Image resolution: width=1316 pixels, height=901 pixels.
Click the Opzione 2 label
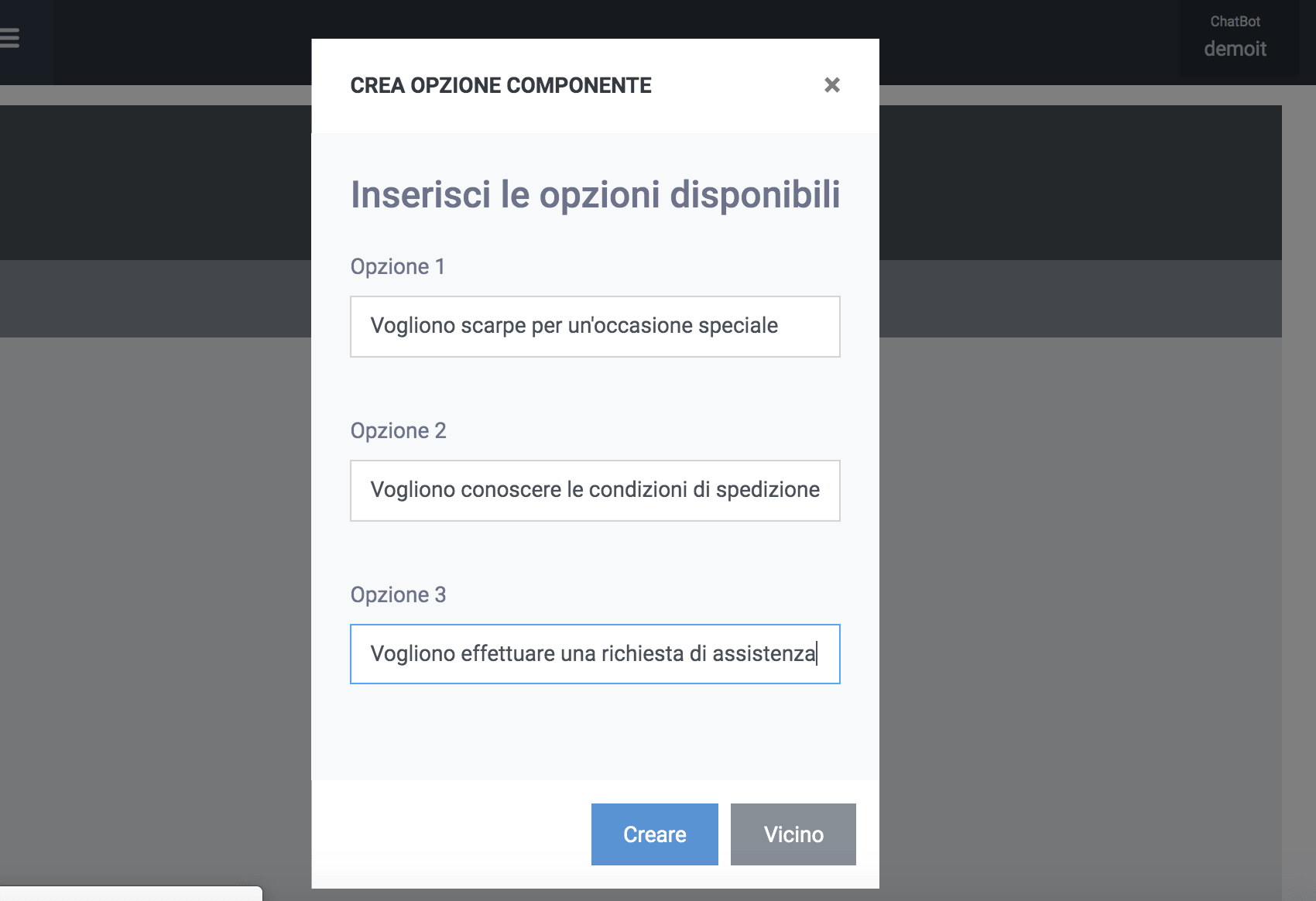point(399,430)
